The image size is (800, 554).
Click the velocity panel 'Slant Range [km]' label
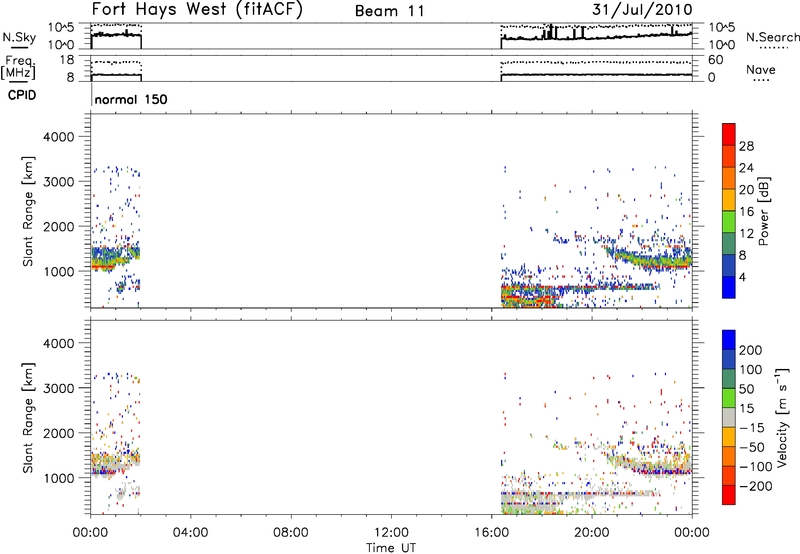click(x=28, y=418)
